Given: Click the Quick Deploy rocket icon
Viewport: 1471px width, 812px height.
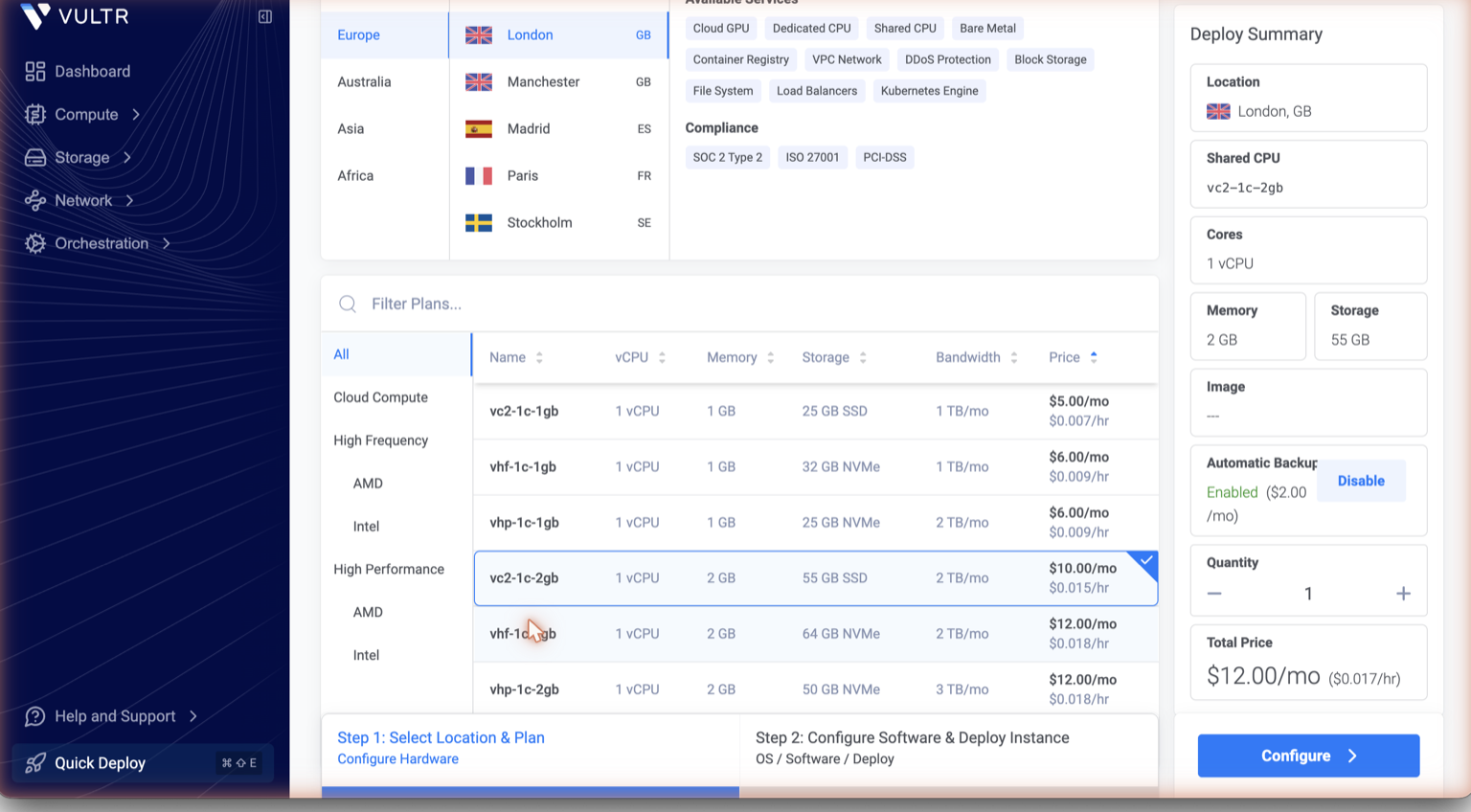Looking at the screenshot, I should 35,763.
